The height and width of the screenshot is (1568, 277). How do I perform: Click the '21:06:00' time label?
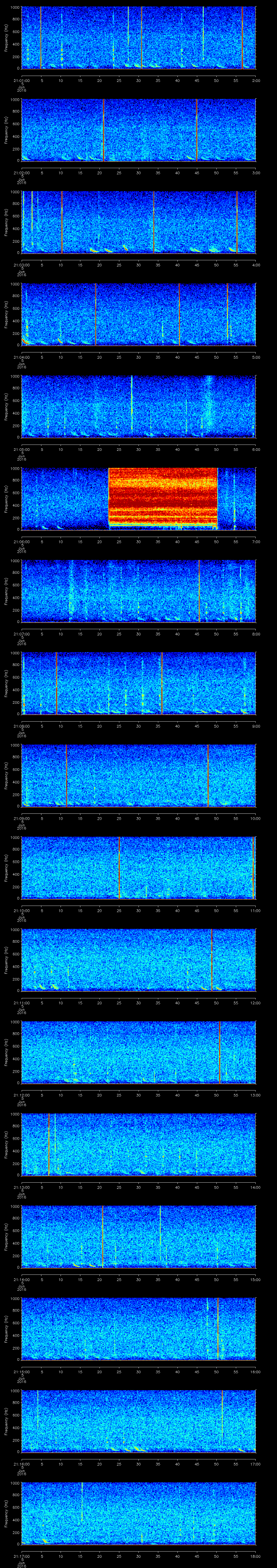[x=21, y=542]
